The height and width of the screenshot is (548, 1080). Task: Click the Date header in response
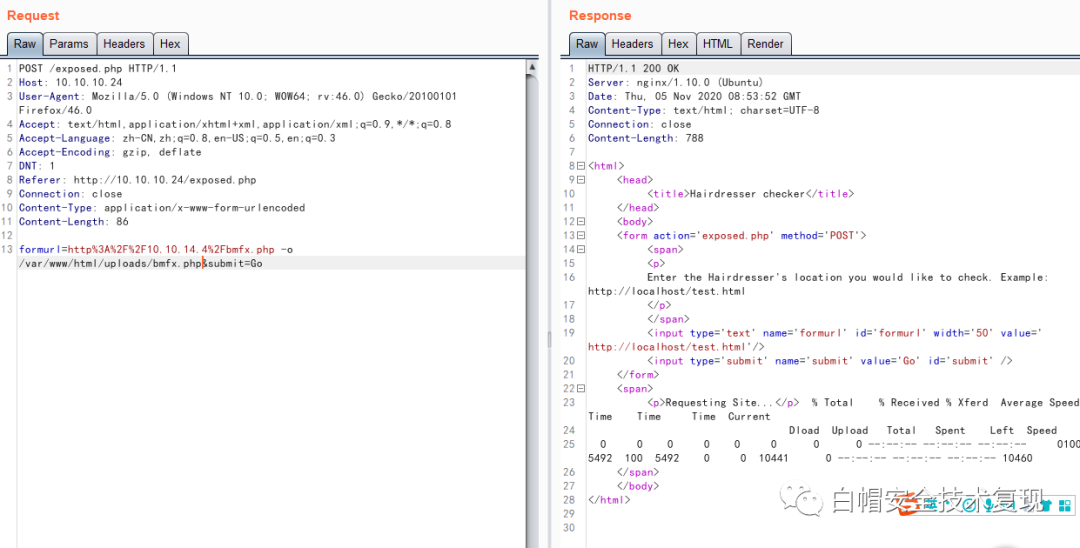coord(694,96)
